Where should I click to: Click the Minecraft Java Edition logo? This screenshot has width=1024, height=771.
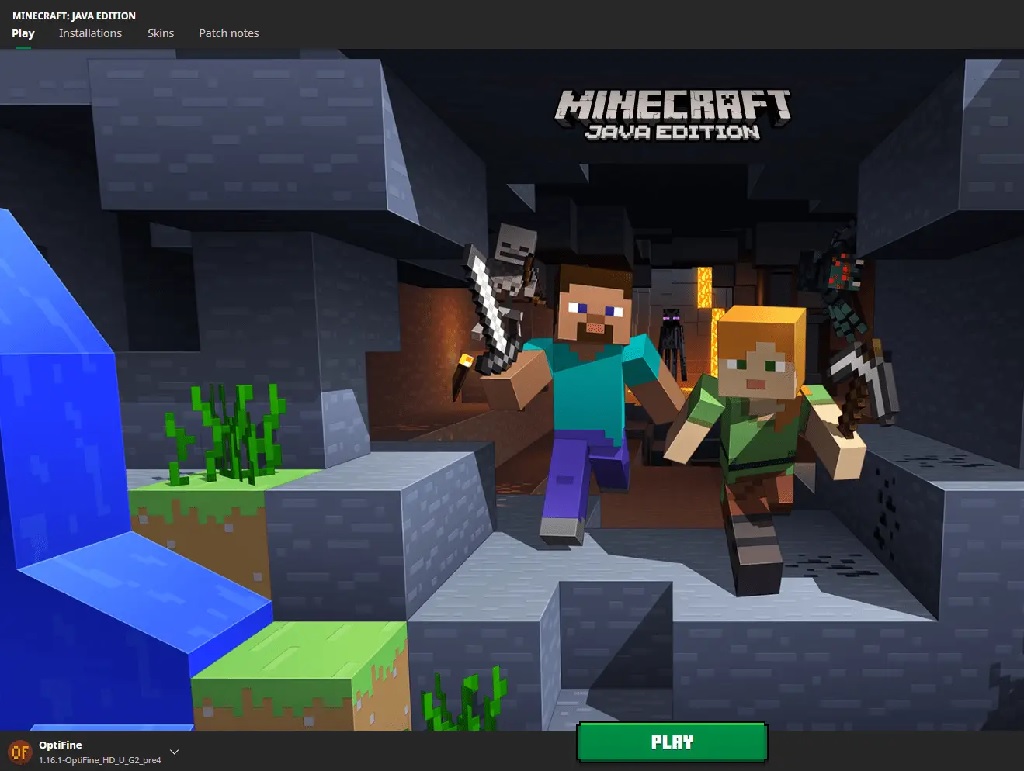(x=673, y=115)
